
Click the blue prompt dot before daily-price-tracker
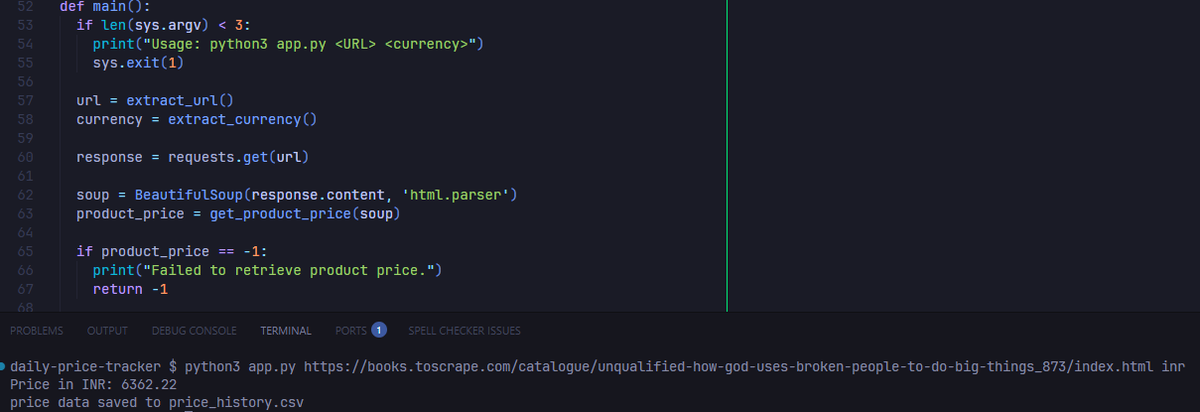tap(4, 366)
